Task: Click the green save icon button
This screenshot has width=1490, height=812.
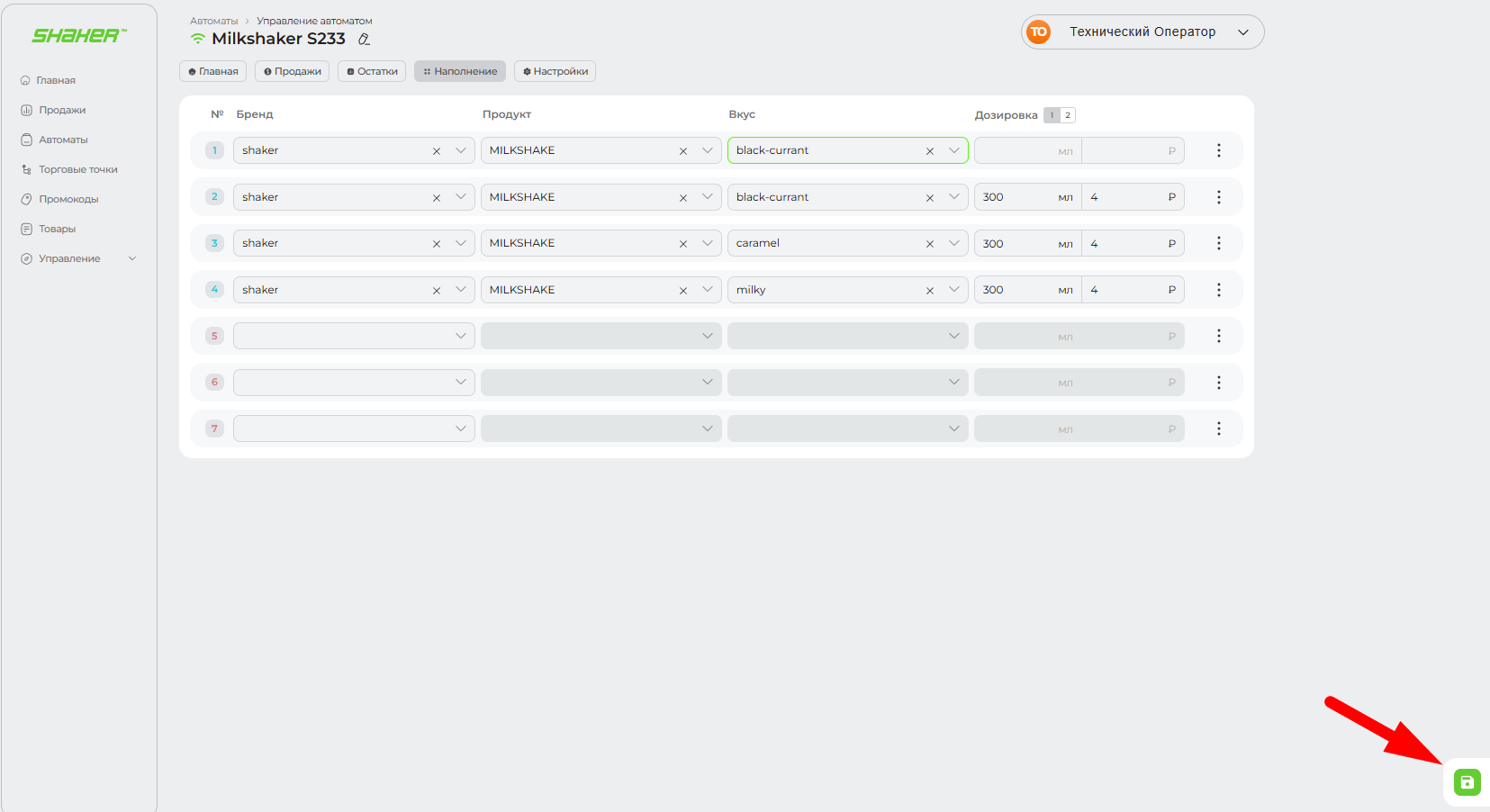Action: (1467, 782)
